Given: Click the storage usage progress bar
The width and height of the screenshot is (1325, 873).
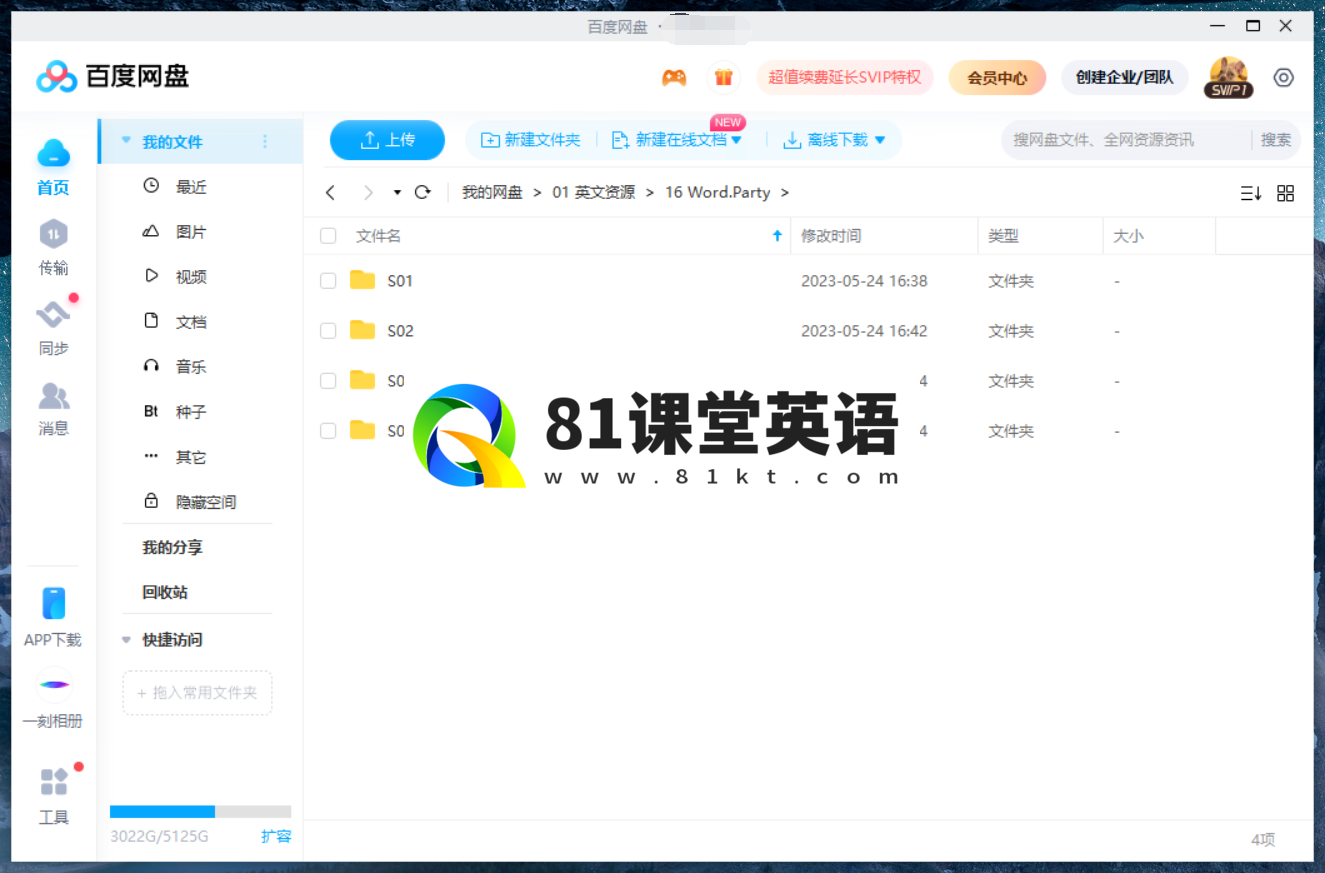Looking at the screenshot, I should pos(200,811).
